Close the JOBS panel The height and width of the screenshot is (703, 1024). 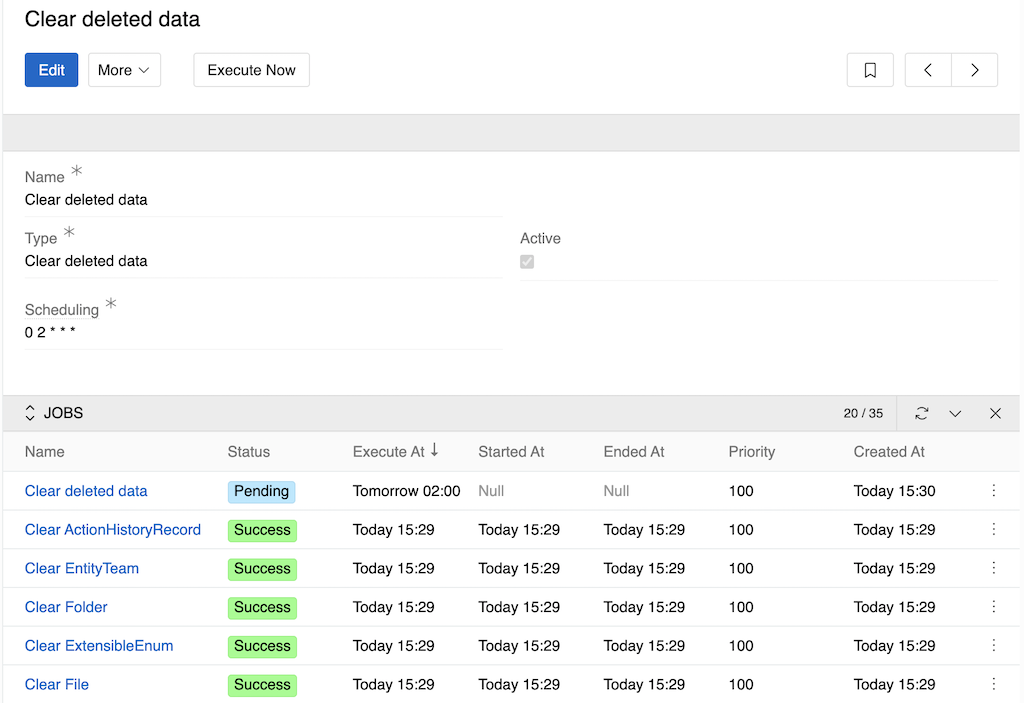pos(995,413)
